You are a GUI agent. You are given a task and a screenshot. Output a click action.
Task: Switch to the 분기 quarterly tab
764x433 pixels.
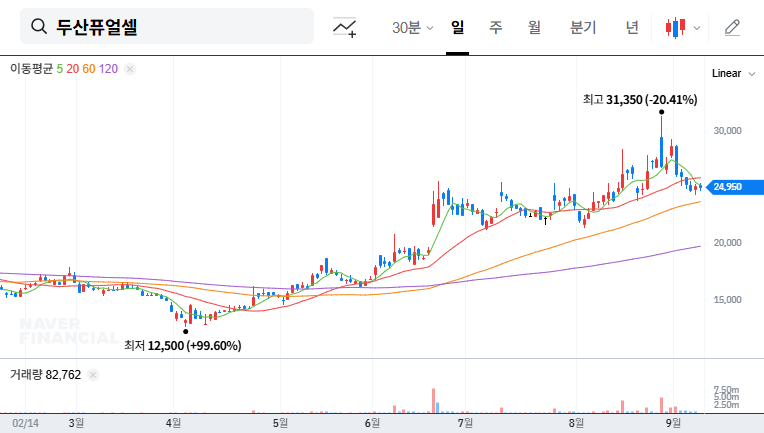tap(583, 27)
